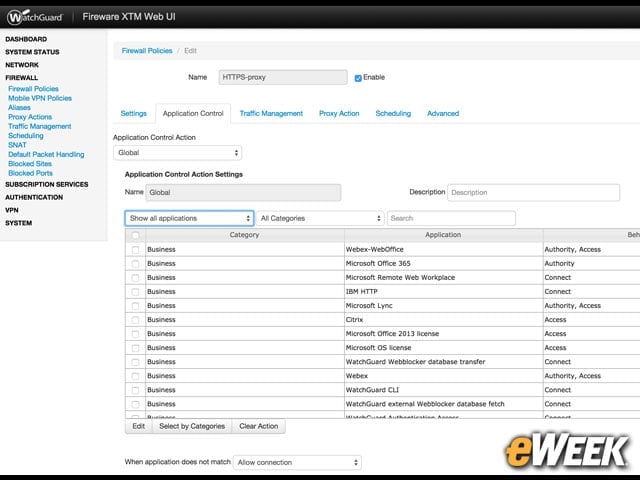
Task: Open the Scheduling sidebar link
Action: [26, 136]
